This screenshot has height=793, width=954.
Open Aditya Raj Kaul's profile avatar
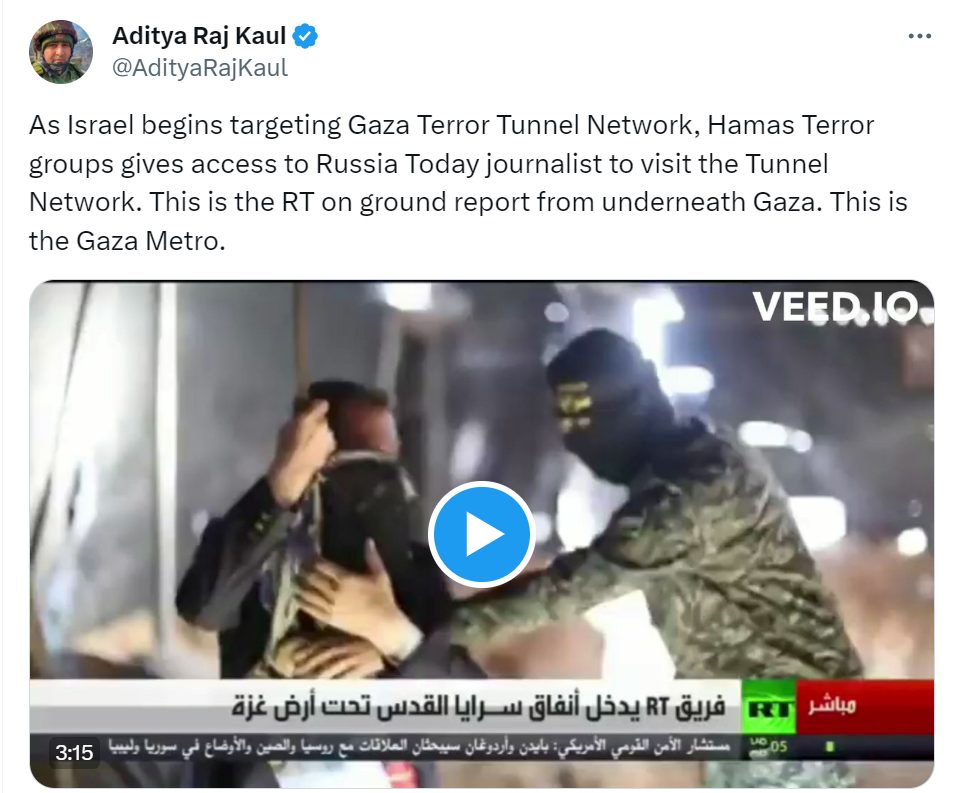tap(61, 51)
